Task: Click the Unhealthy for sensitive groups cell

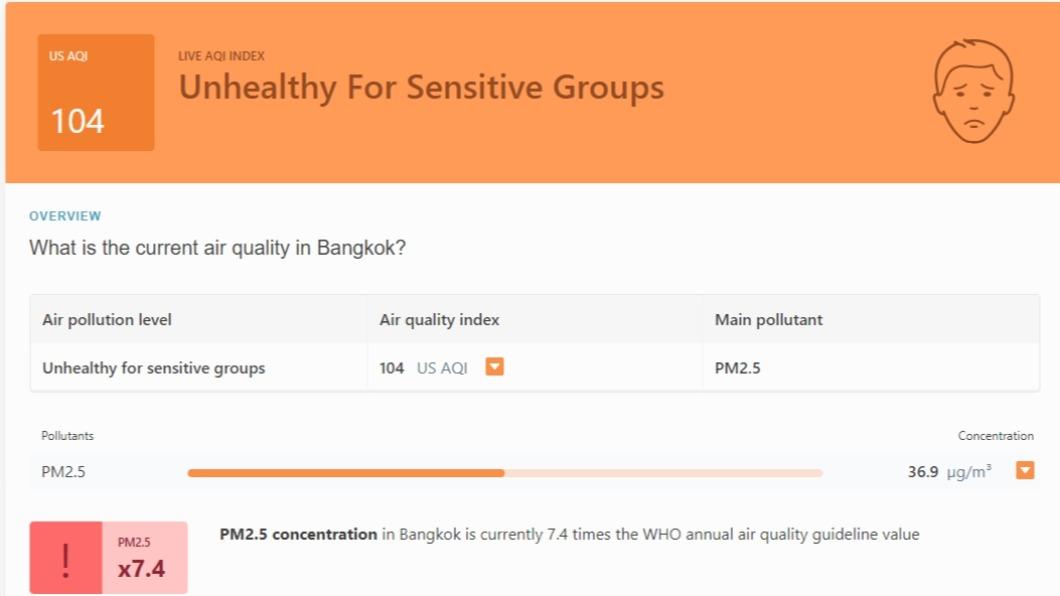Action: tap(153, 368)
